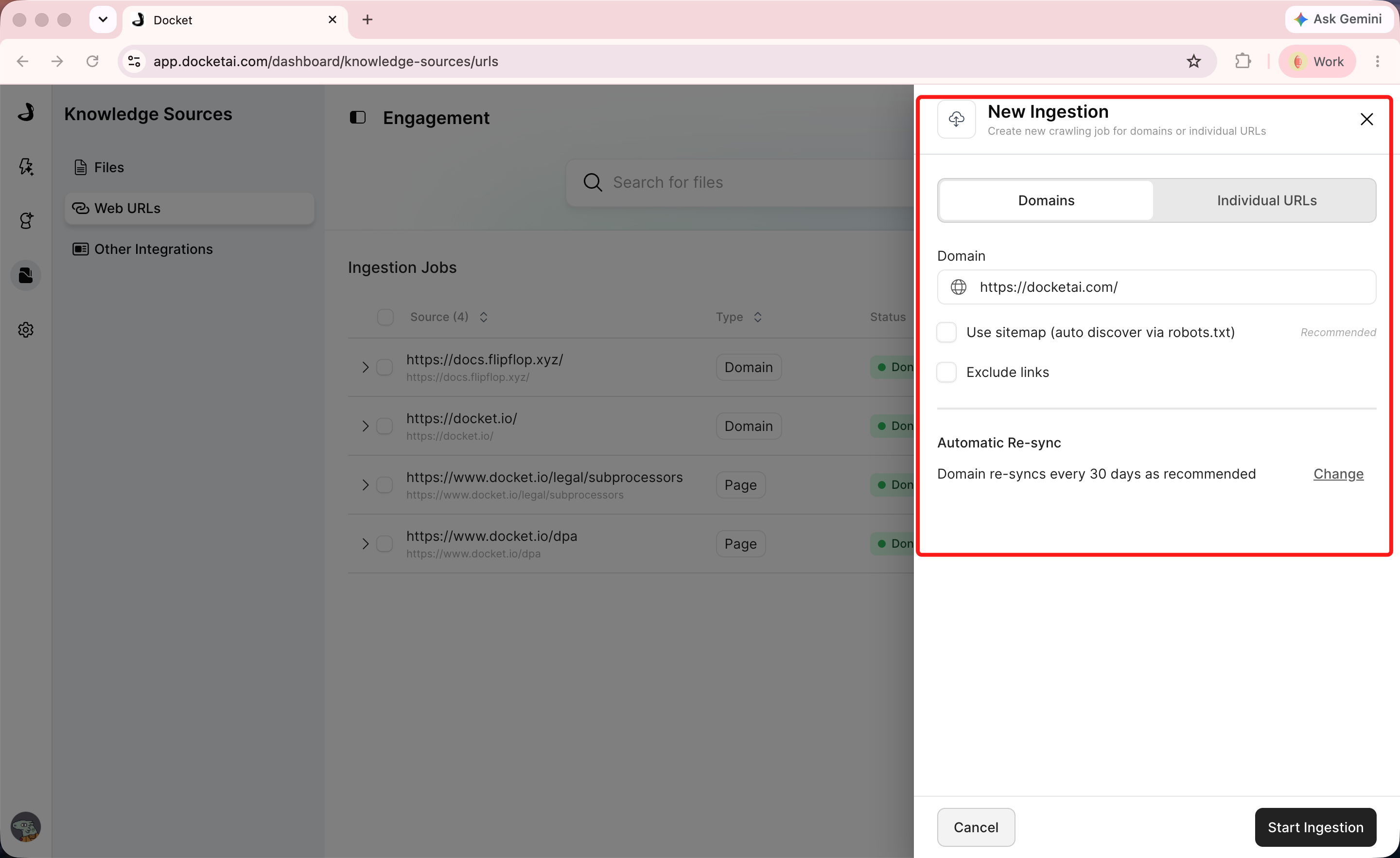The height and width of the screenshot is (858, 1400).
Task: View site information icon in address bar
Action: tap(134, 61)
